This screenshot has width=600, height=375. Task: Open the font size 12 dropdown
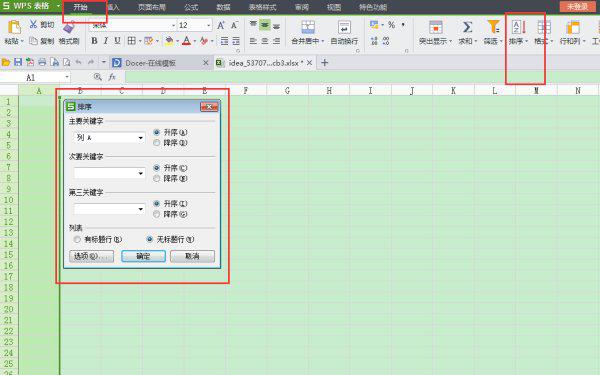209,25
